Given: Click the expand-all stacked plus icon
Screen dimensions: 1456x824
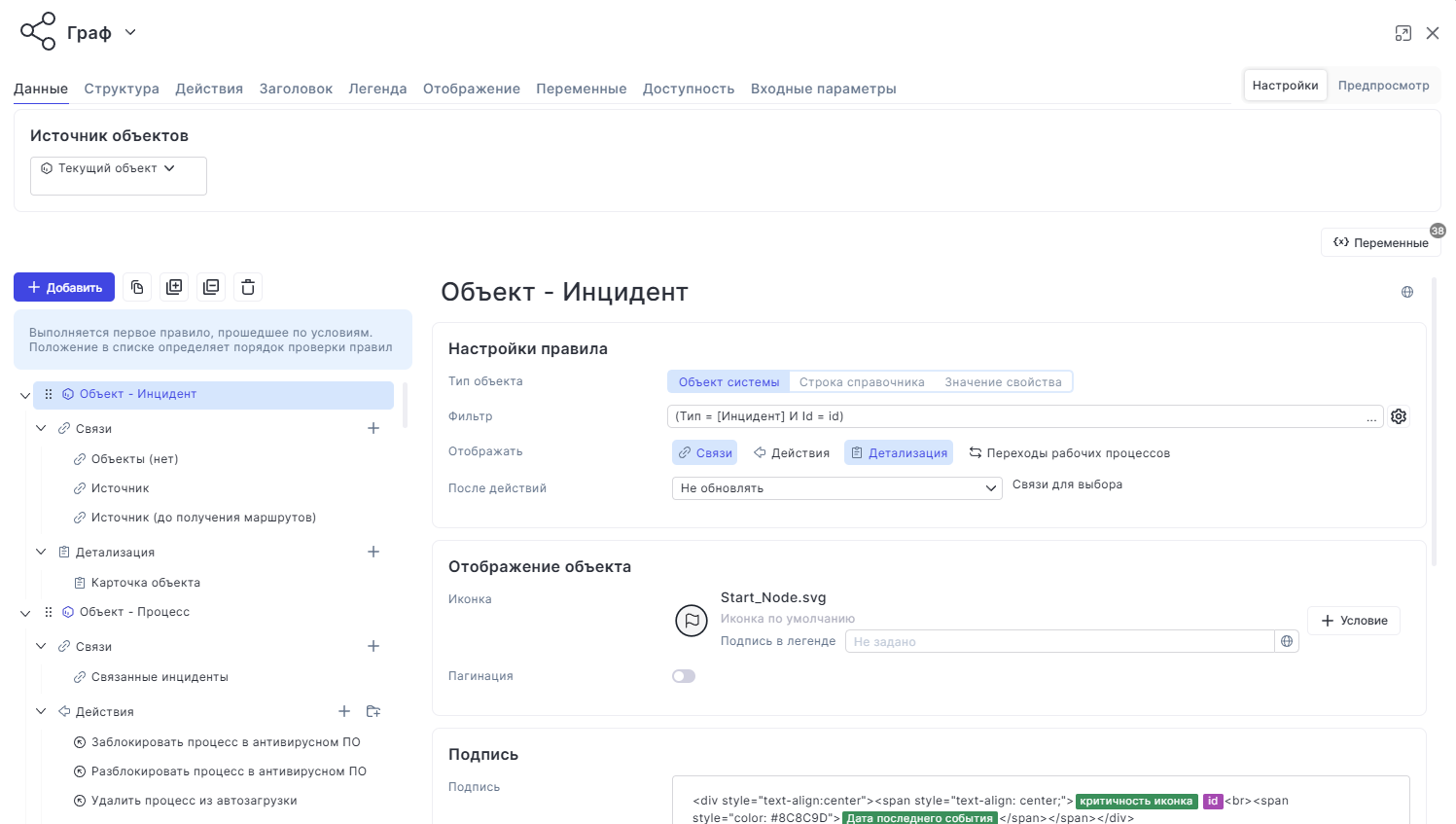Looking at the screenshot, I should point(174,287).
